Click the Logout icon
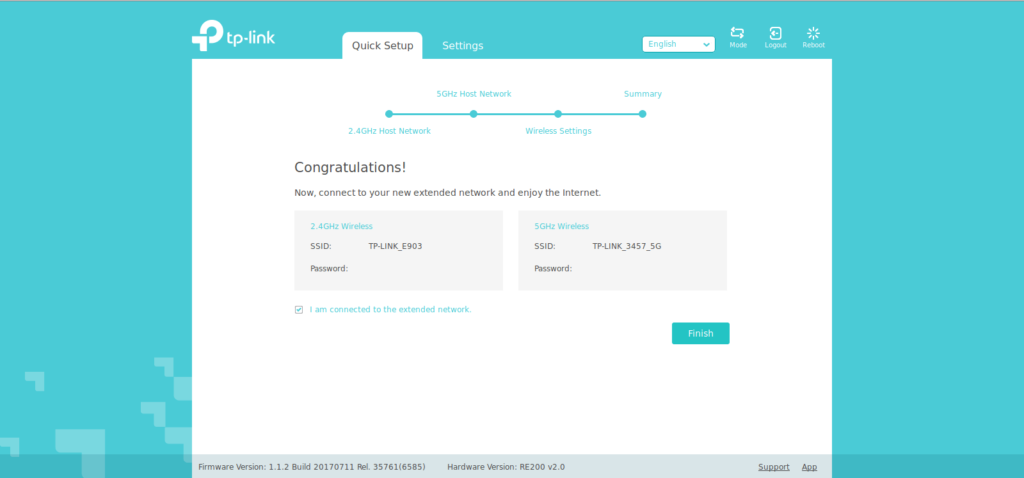Screen dimensions: 1024x478 [775, 35]
